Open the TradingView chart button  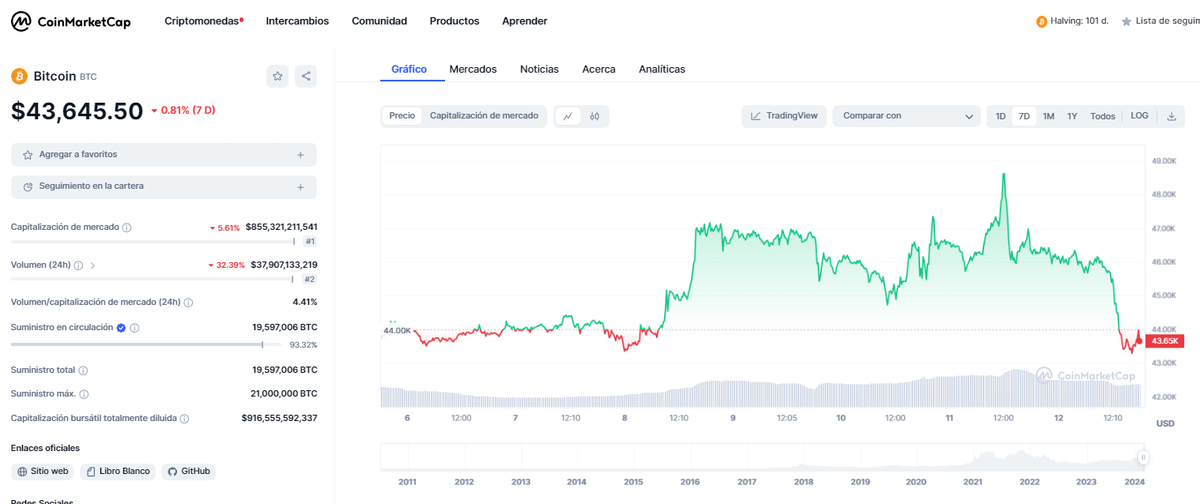pyautogui.click(x=784, y=116)
